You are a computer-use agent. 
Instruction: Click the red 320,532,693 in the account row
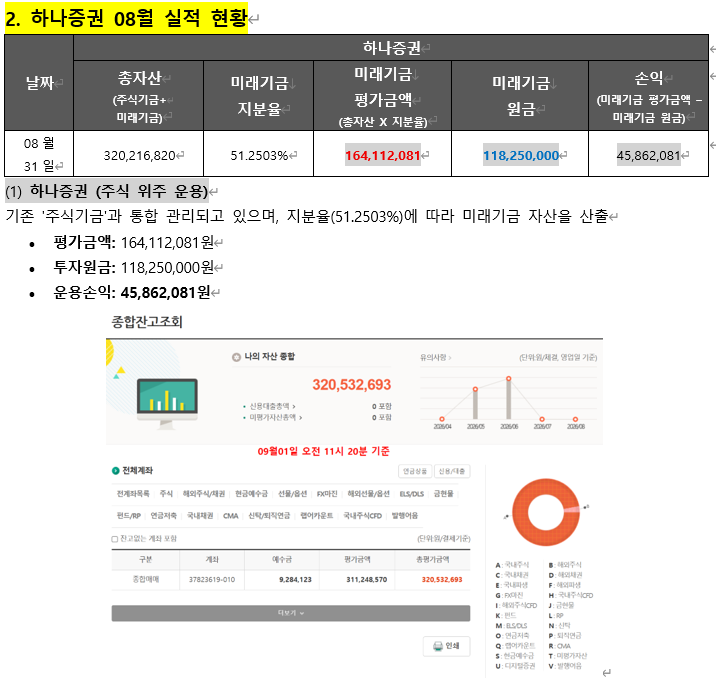coord(442,579)
